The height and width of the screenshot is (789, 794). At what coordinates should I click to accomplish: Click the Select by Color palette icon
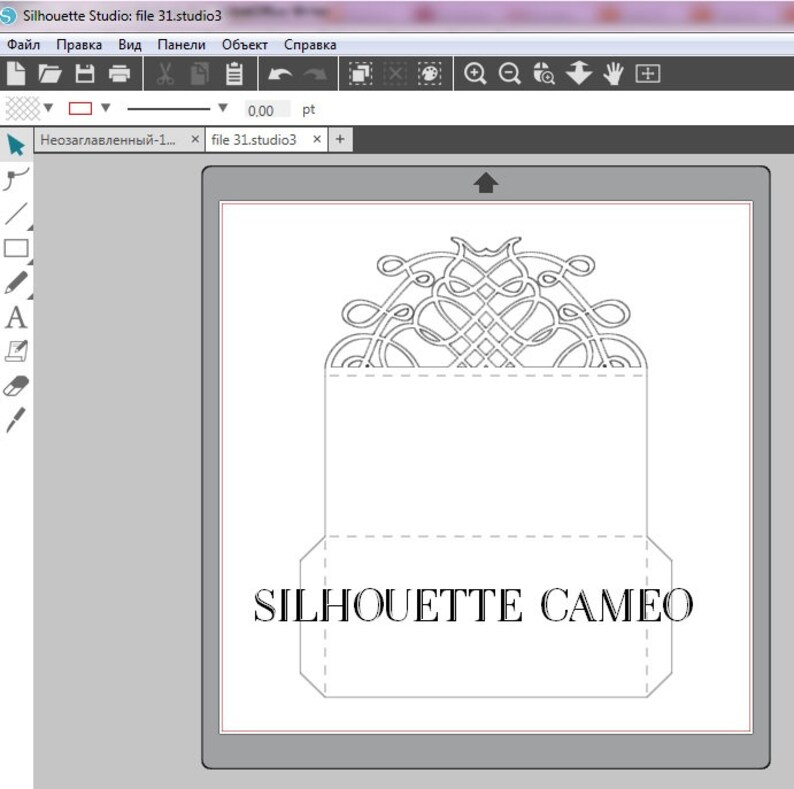pos(429,74)
